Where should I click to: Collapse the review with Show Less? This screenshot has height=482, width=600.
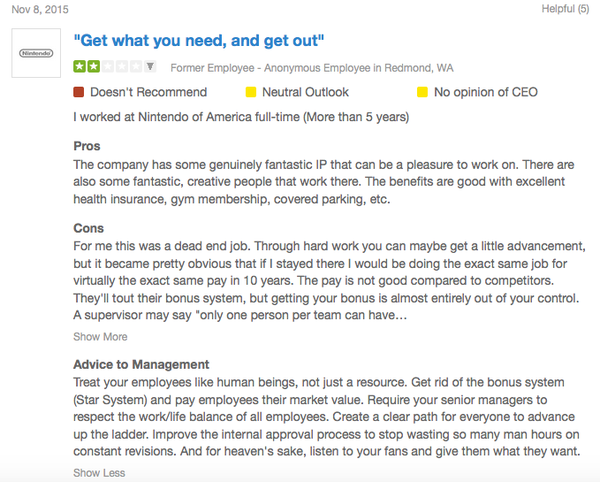pyautogui.click(x=100, y=472)
